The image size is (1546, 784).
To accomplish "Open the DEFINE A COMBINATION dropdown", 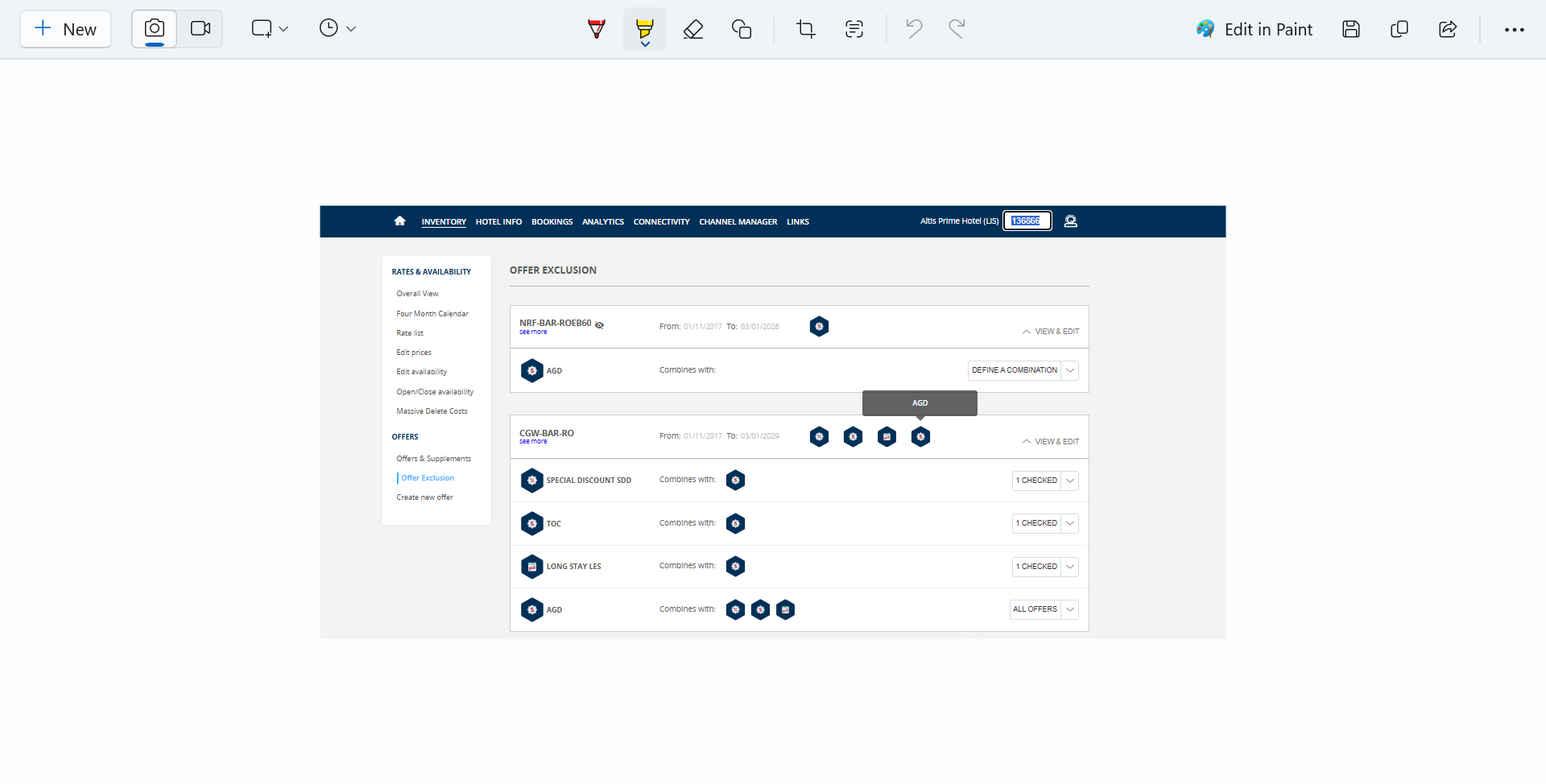I will (1023, 370).
